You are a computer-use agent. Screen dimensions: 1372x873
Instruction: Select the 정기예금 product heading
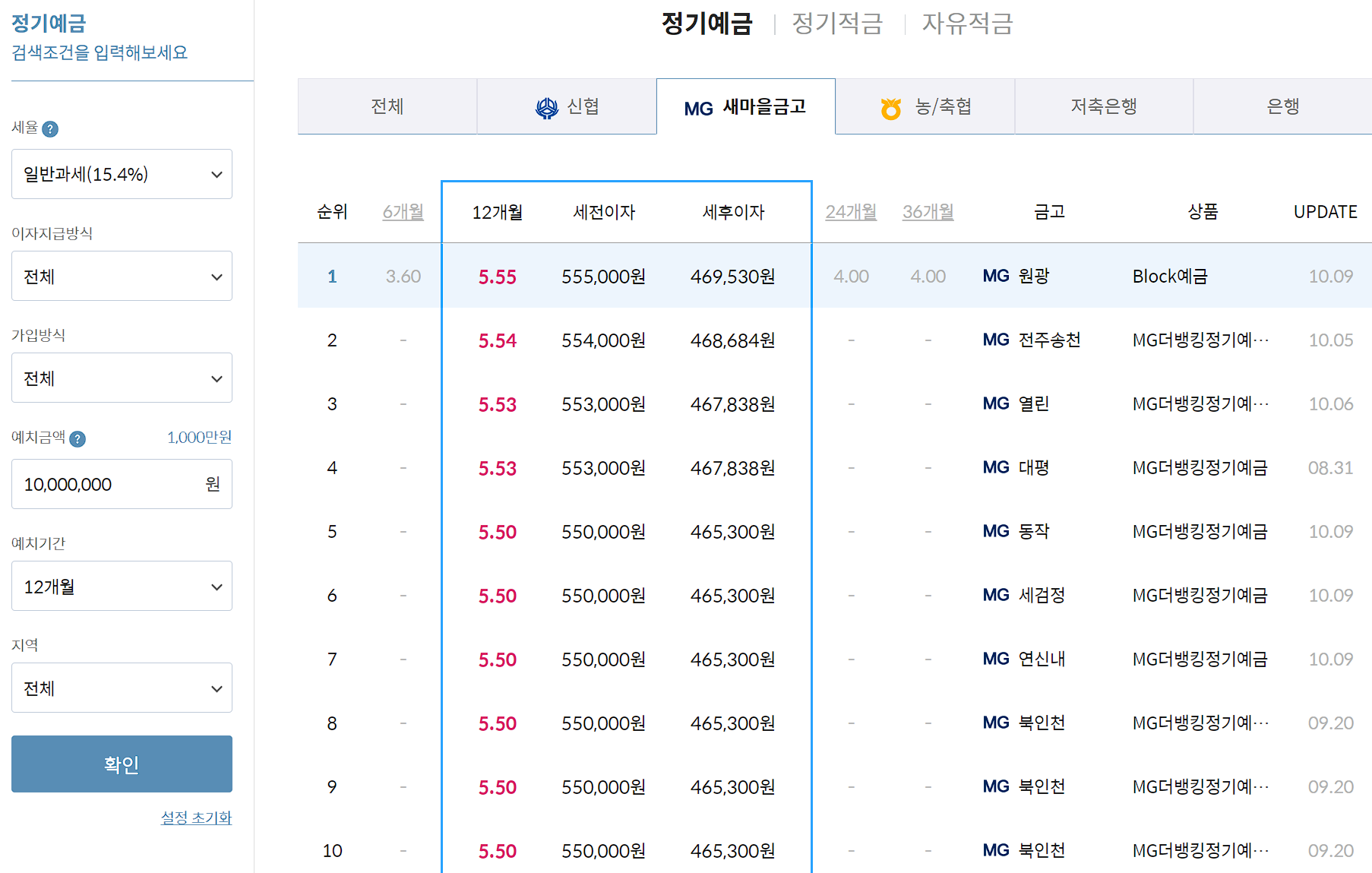coord(707,24)
